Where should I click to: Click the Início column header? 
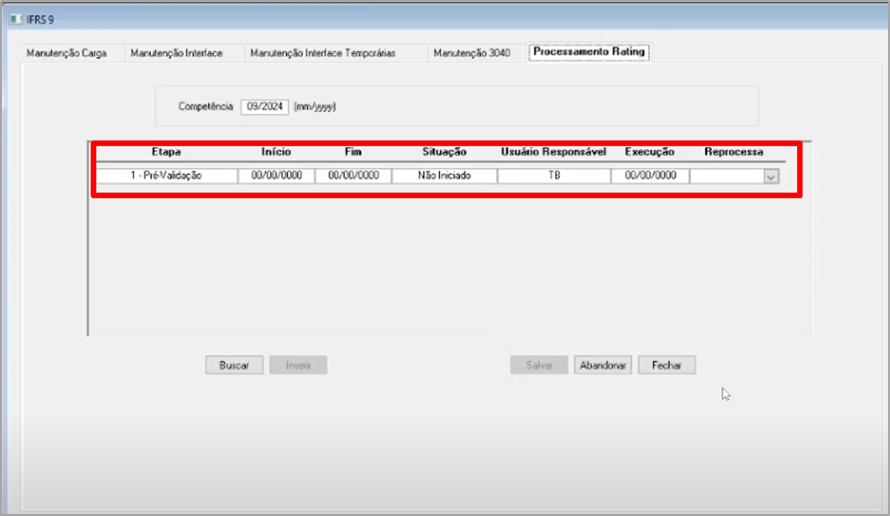tap(276, 152)
